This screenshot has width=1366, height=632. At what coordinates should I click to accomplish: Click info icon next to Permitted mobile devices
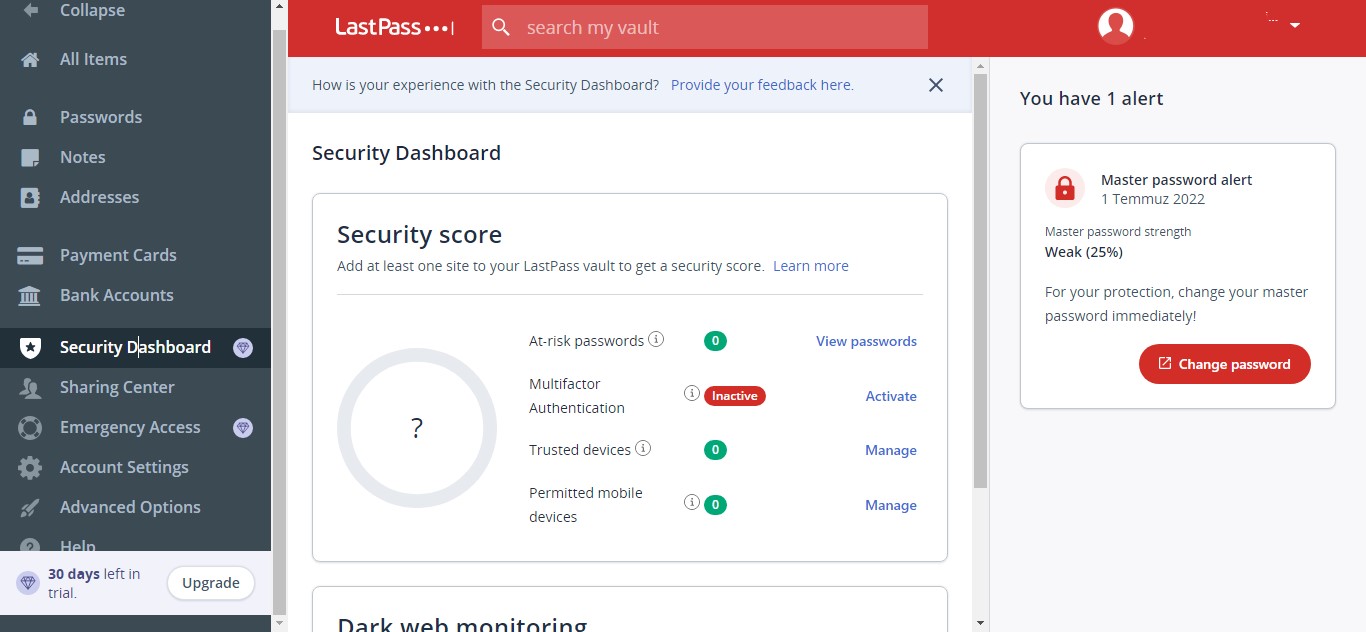[691, 502]
